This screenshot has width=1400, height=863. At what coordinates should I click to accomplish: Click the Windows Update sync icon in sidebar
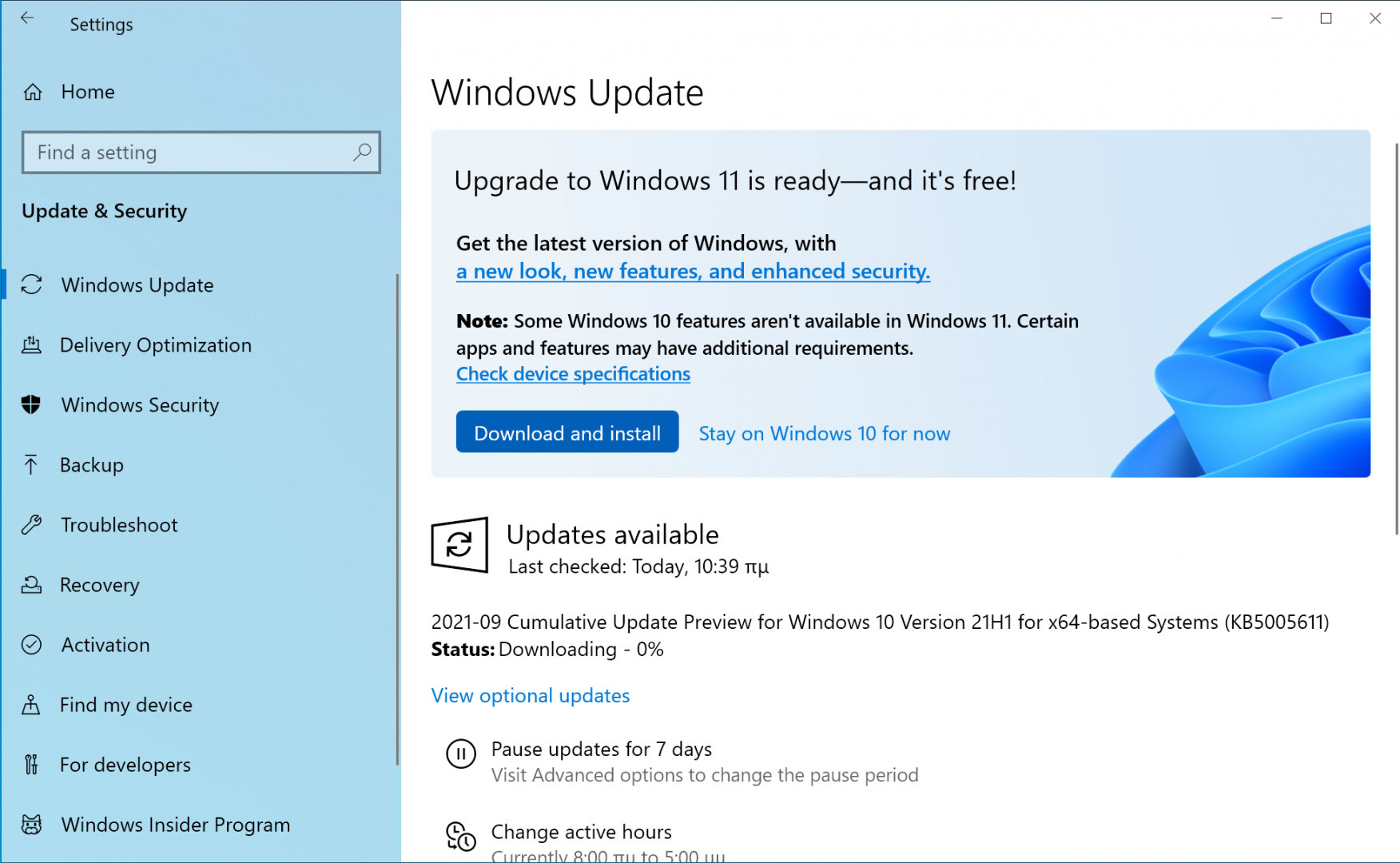pyautogui.click(x=31, y=284)
